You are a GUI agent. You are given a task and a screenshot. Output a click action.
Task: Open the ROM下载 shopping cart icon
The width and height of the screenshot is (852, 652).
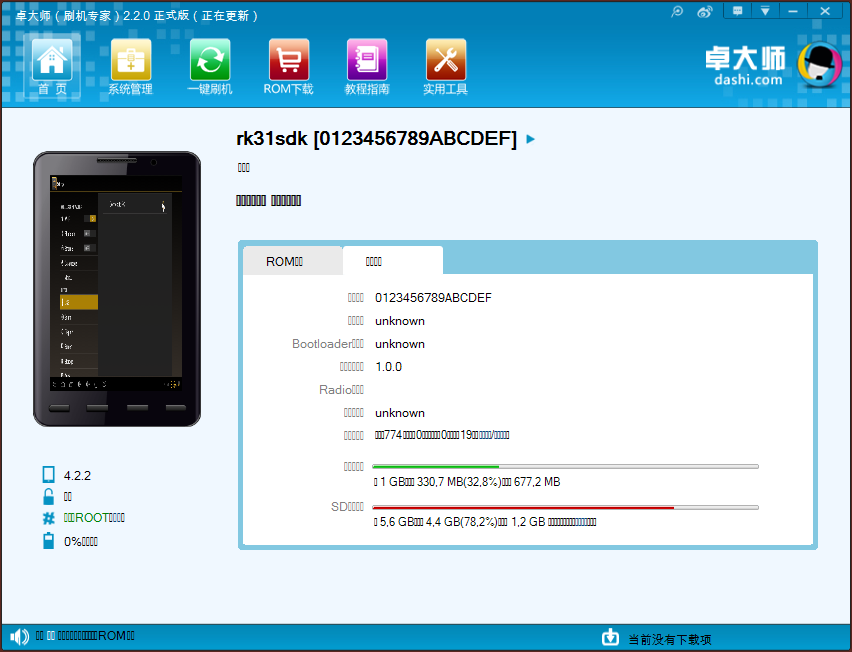(289, 60)
